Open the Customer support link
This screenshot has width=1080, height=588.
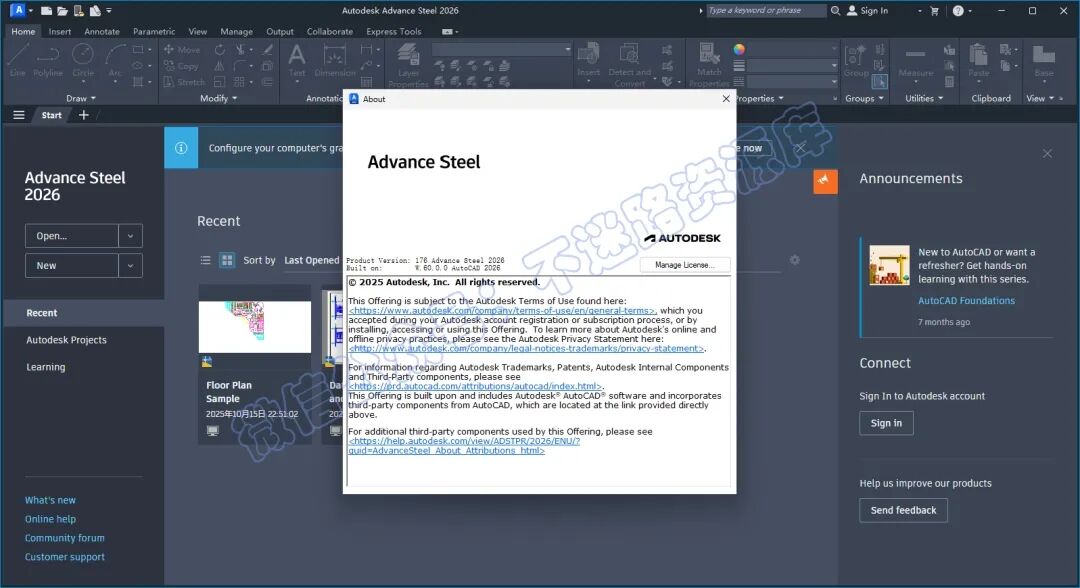click(x=65, y=557)
